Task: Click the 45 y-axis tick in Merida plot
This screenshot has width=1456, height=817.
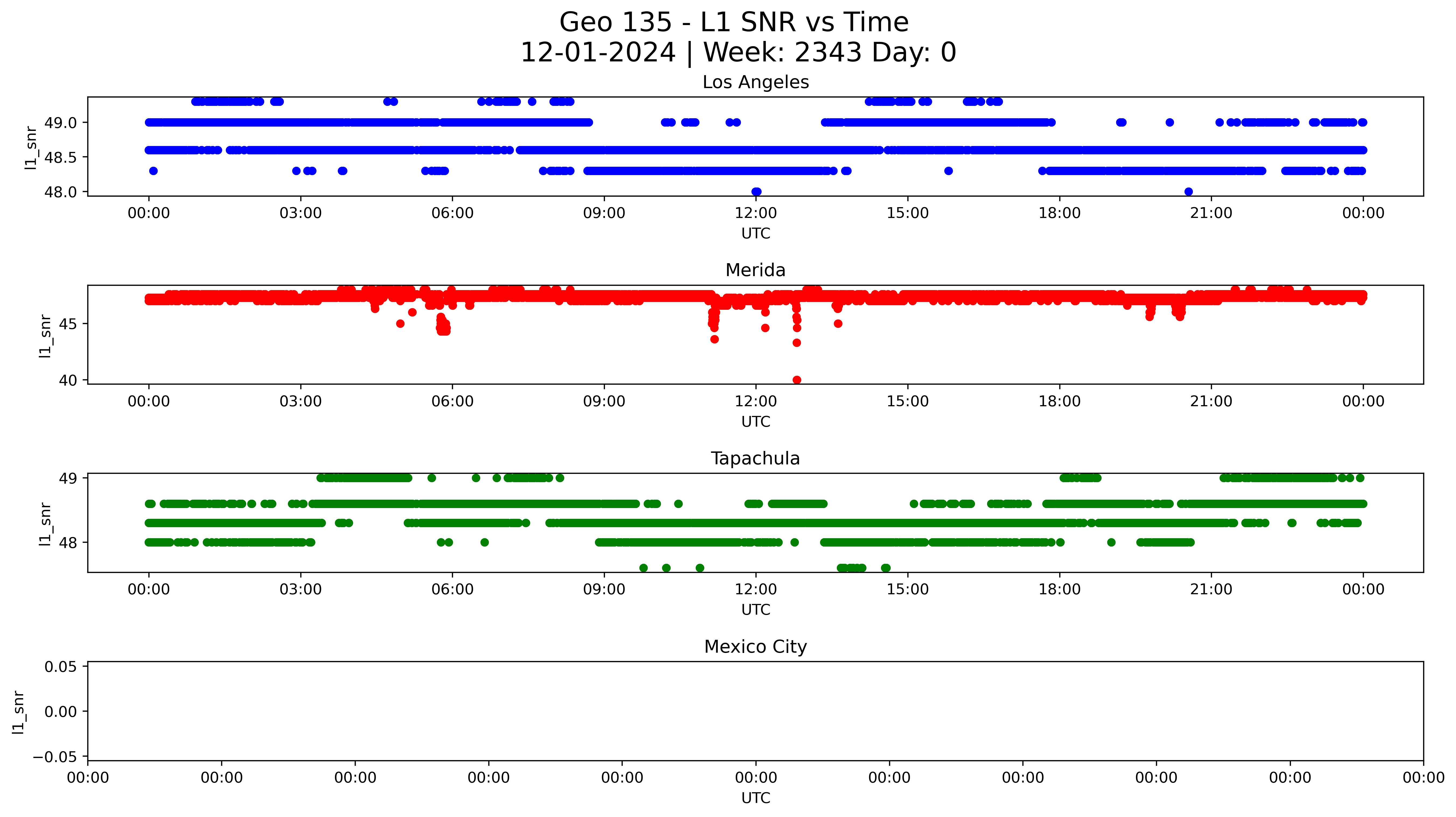Action: coord(68,324)
